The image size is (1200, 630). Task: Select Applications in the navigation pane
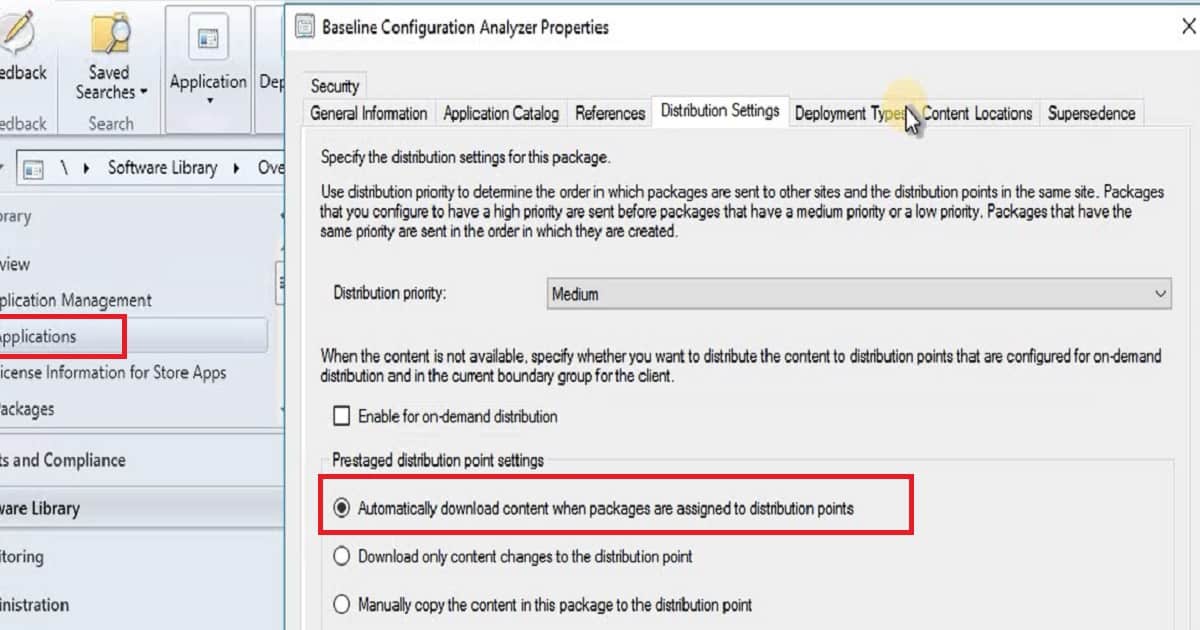pos(40,336)
